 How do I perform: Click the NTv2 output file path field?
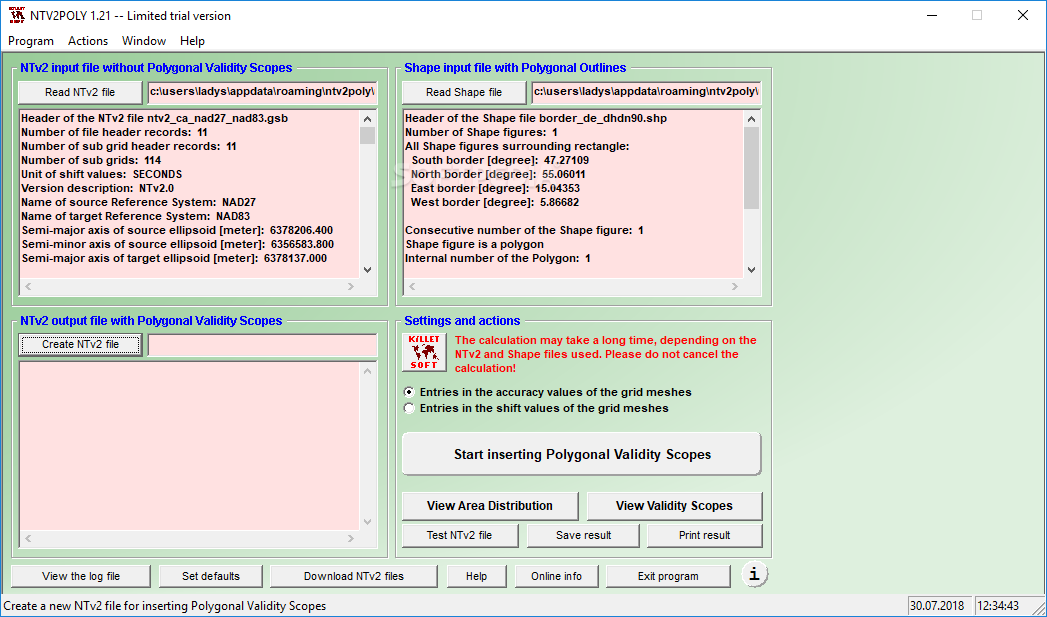[262, 345]
